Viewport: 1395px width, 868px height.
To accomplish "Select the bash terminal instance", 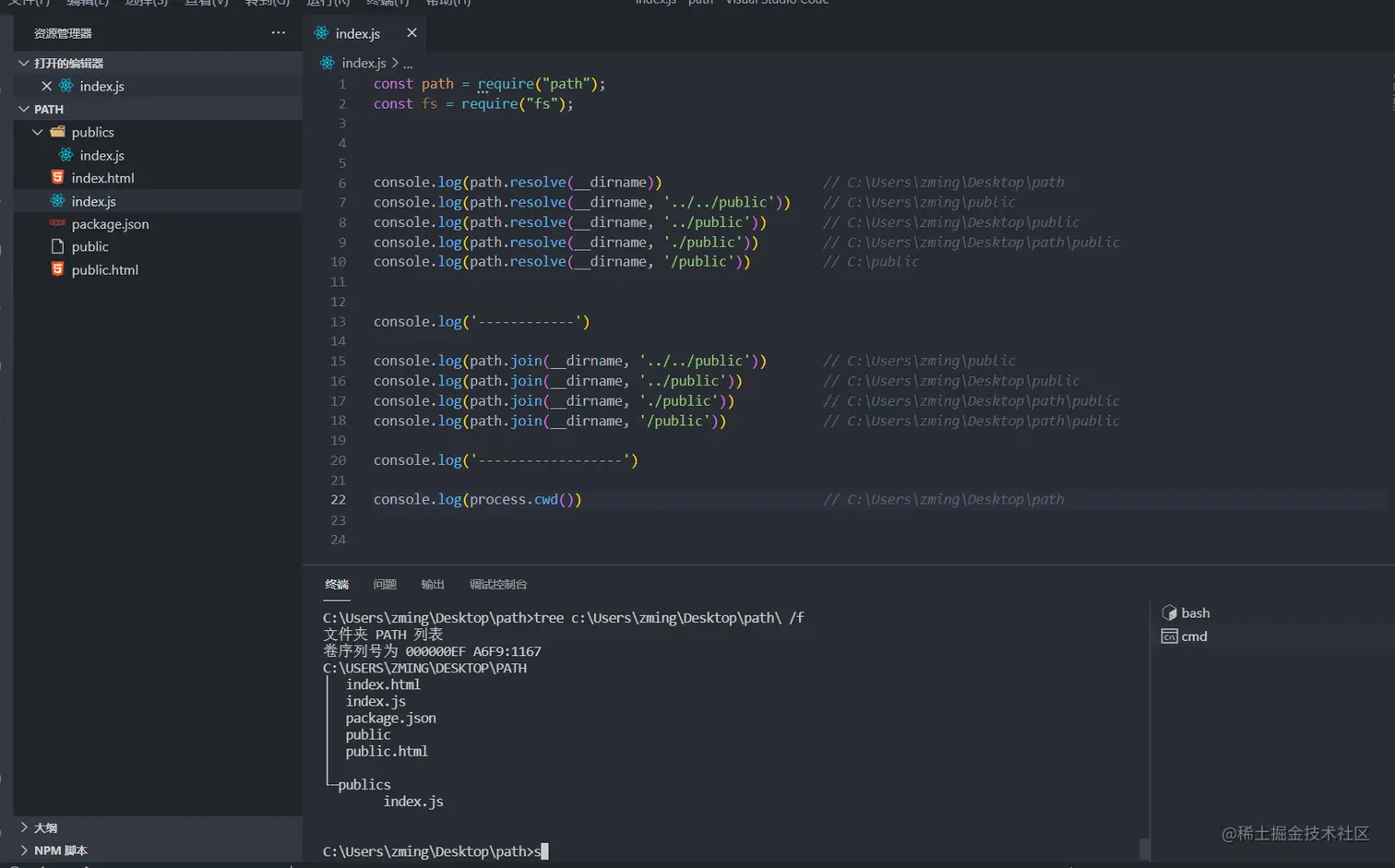I will coord(1273,612).
